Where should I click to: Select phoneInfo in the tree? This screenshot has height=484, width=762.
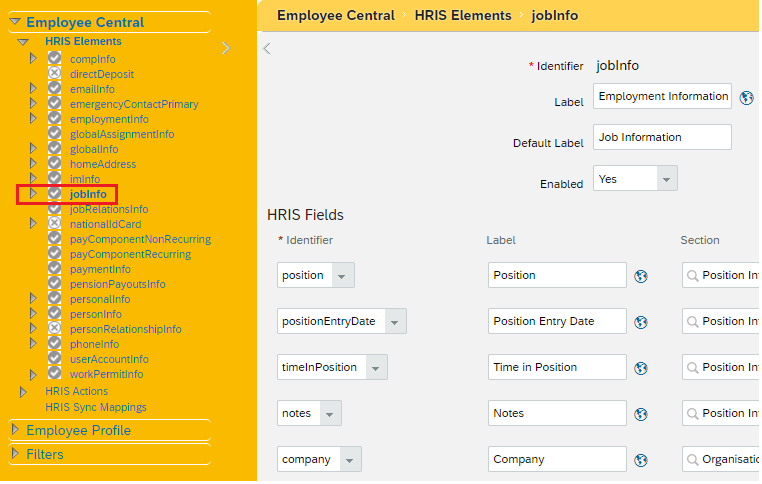tap(94, 344)
